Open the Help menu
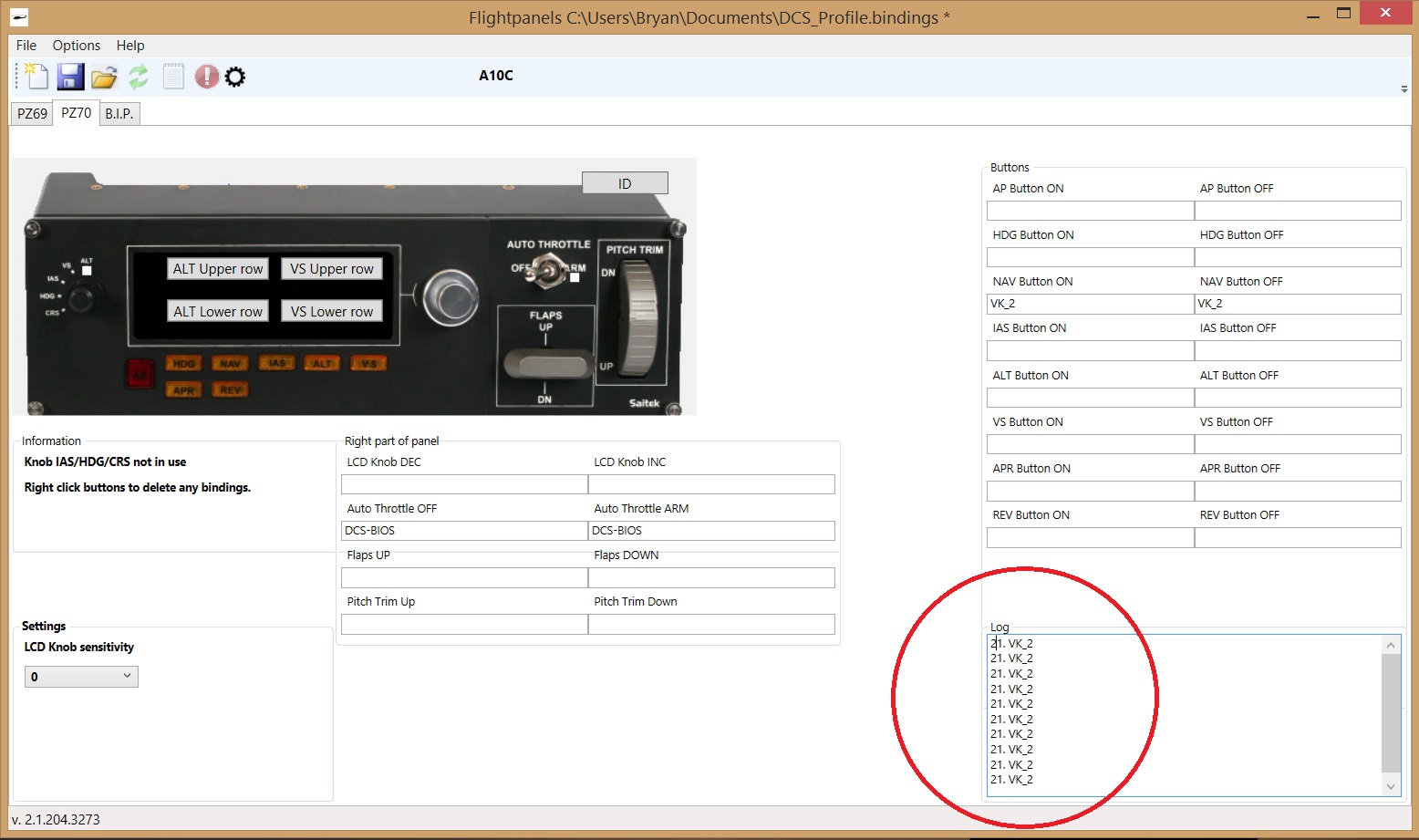 pos(130,46)
